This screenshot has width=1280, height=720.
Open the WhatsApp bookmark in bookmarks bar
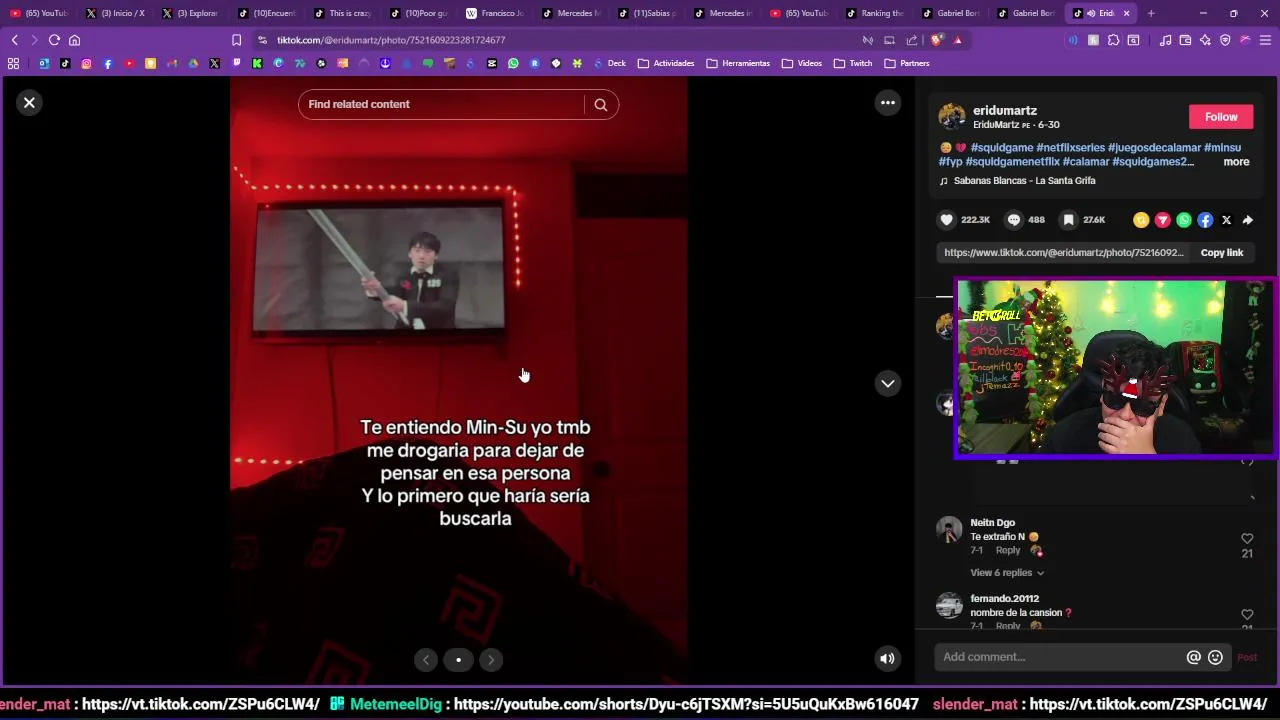pyautogui.click(x=513, y=63)
